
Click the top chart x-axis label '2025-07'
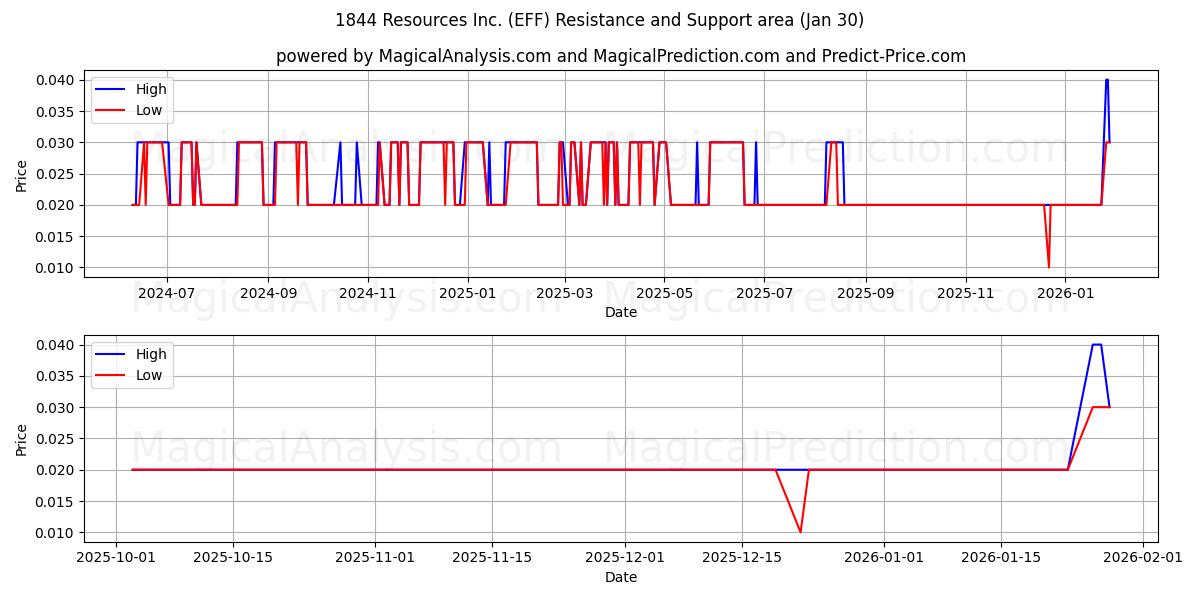[765, 293]
